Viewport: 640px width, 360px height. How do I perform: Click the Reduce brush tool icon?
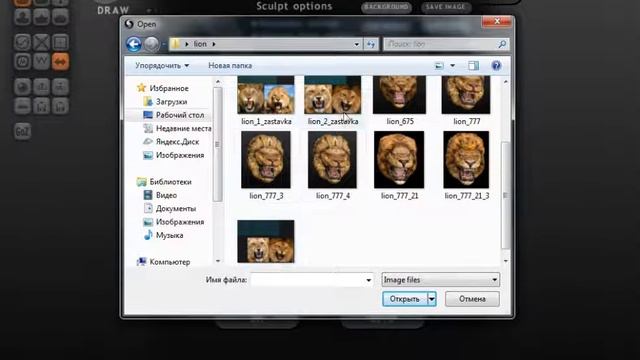click(22, 42)
